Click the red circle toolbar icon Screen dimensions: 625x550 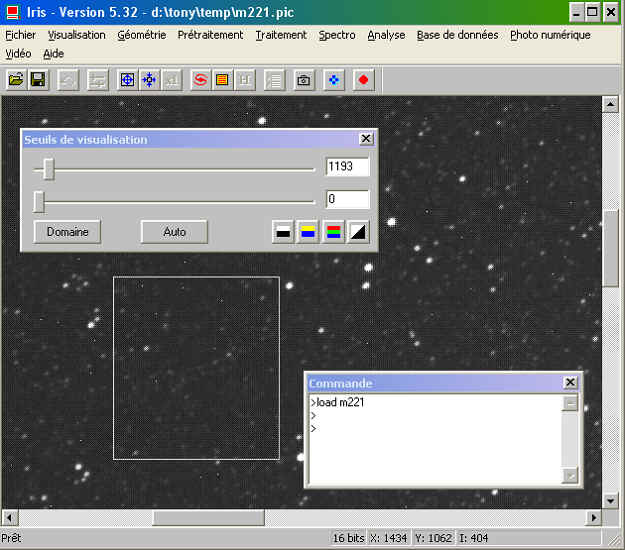pos(364,80)
